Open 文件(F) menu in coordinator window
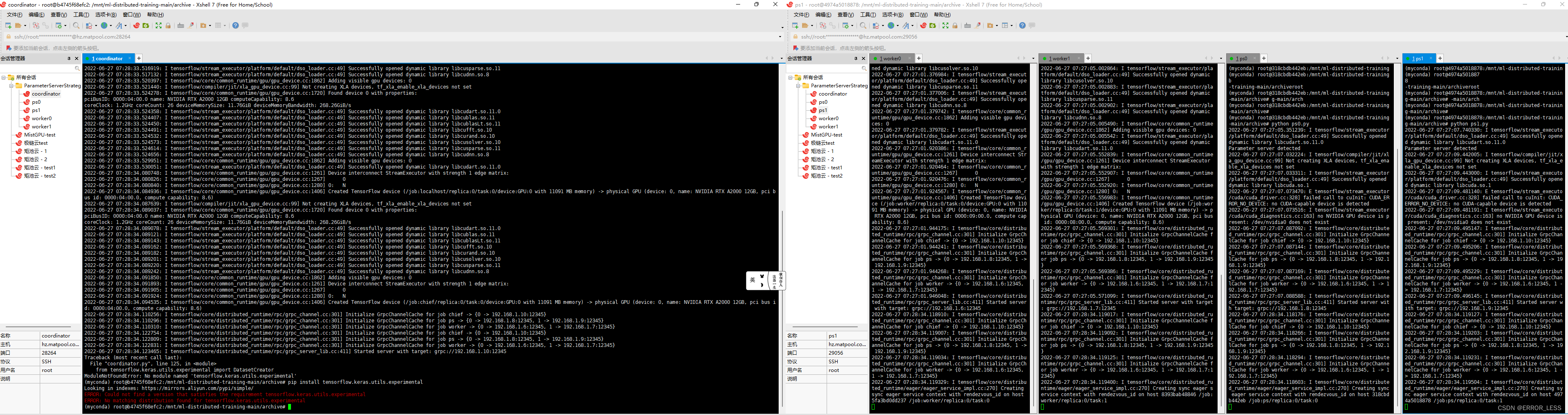 coord(14,15)
